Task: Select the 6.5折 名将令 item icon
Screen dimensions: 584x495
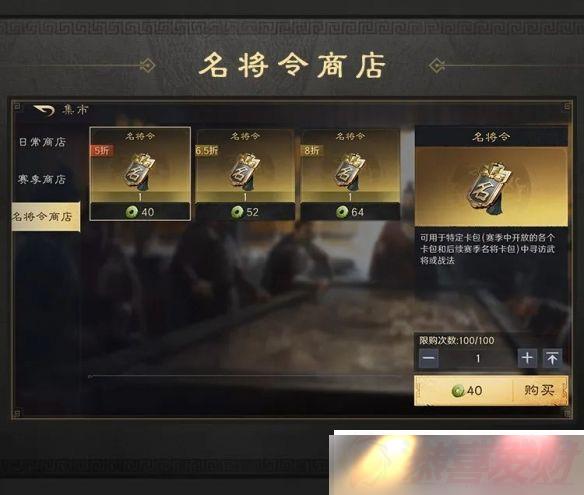Action: [245, 172]
